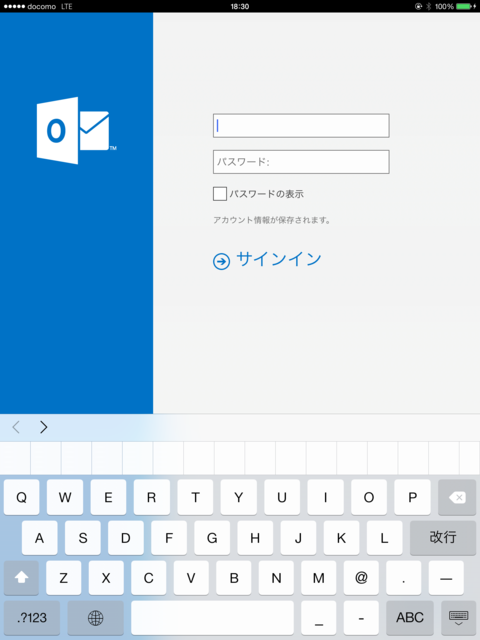Tap the period key

click(404, 578)
